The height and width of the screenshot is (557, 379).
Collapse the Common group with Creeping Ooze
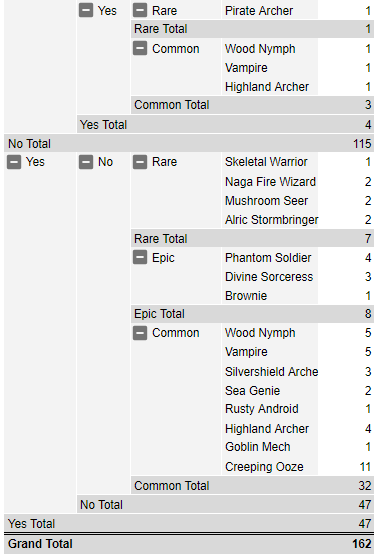pos(140,333)
